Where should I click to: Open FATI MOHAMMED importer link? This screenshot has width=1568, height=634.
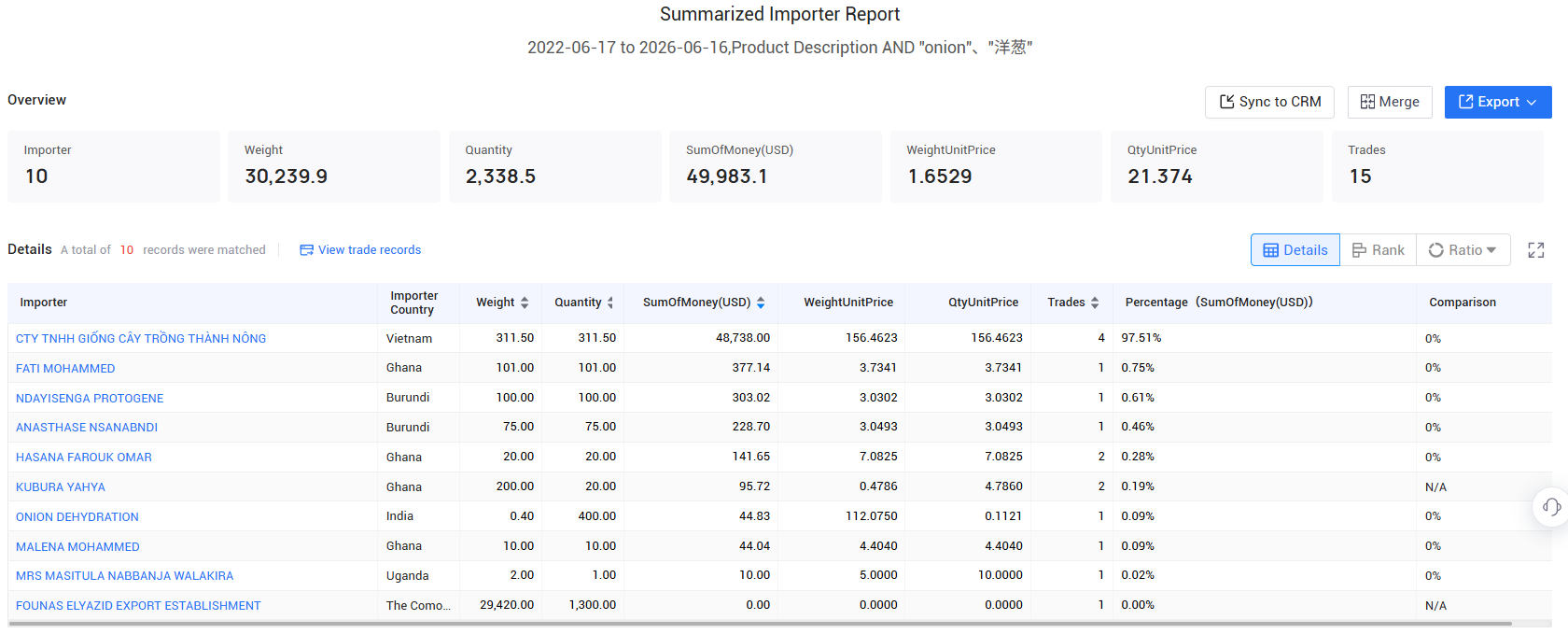(65, 368)
